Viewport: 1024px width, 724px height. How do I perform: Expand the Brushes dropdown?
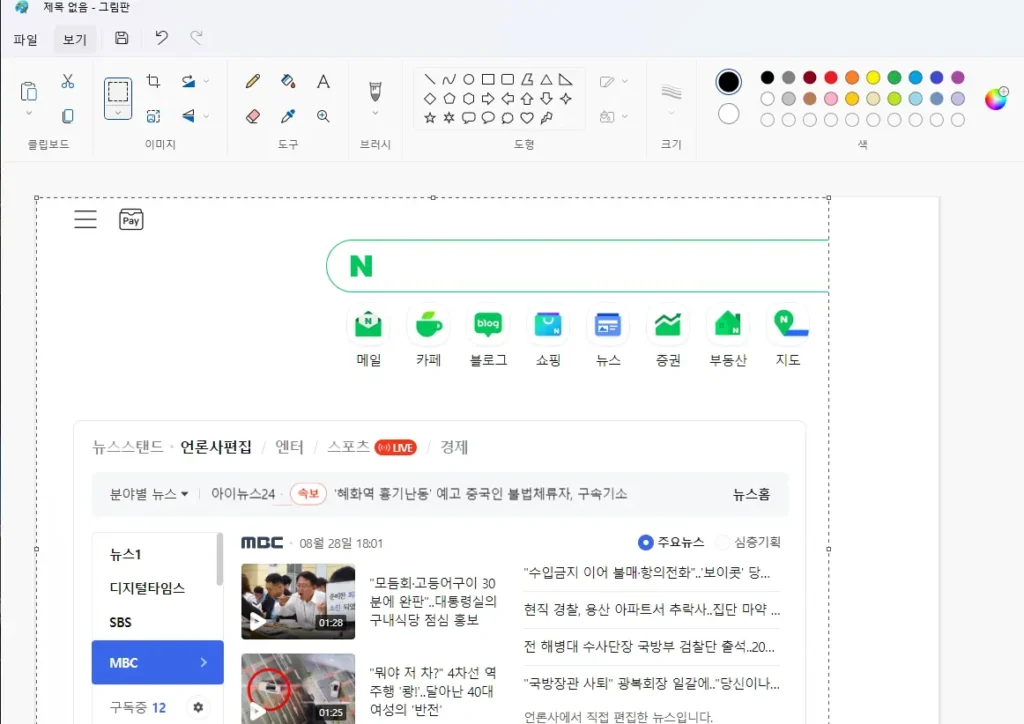point(375,114)
